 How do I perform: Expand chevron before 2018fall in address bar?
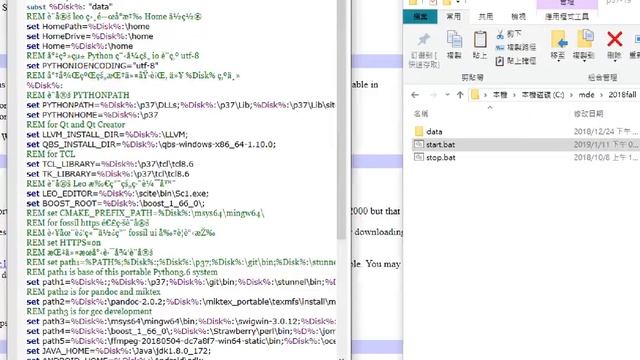(x=601, y=95)
